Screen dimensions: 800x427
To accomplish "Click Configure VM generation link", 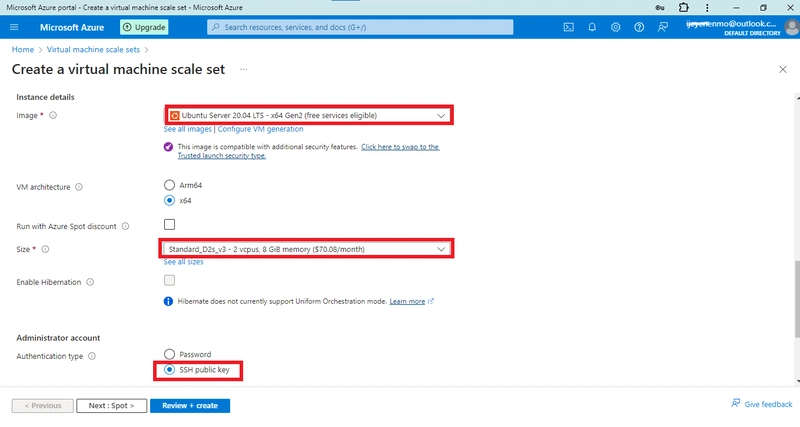I will 260,129.
